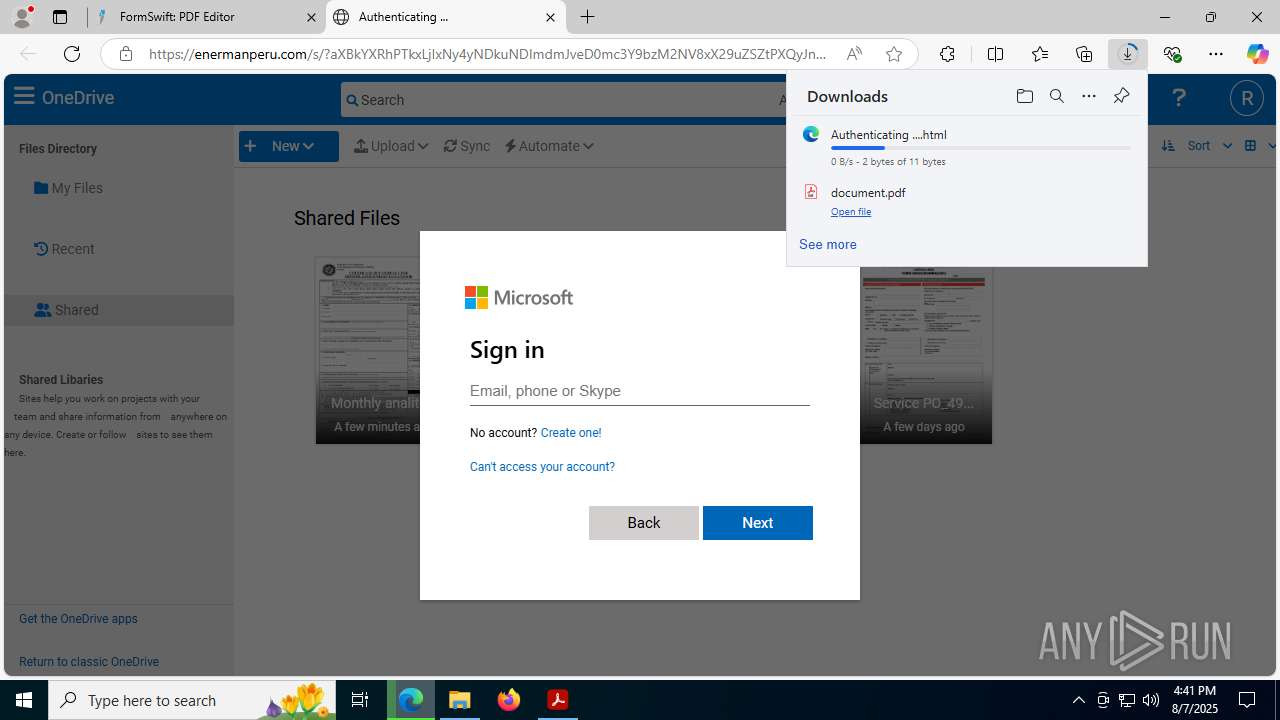Close the FormSwift PDF Editor tab

click(x=311, y=17)
